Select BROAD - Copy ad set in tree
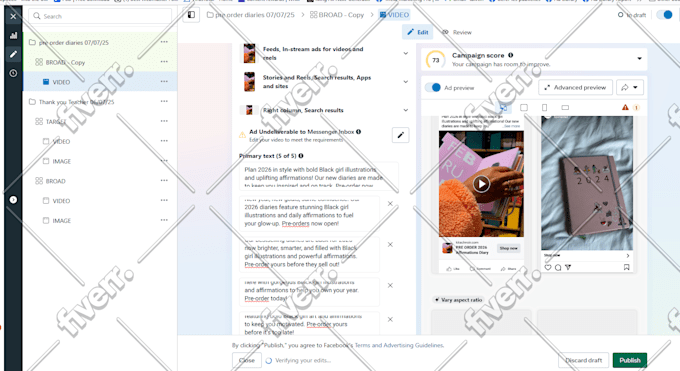Screen dimensions: 680x371 tap(65, 62)
